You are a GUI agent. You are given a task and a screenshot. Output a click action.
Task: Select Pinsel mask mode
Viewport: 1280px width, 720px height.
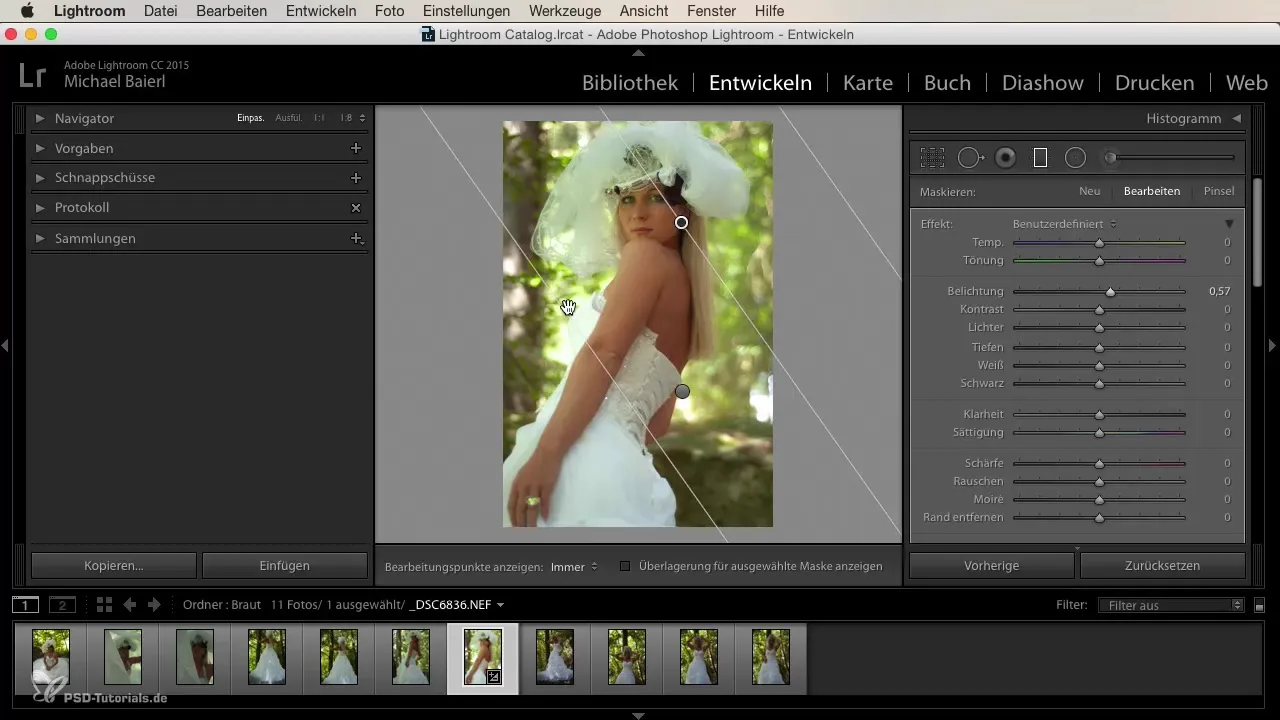click(1219, 191)
